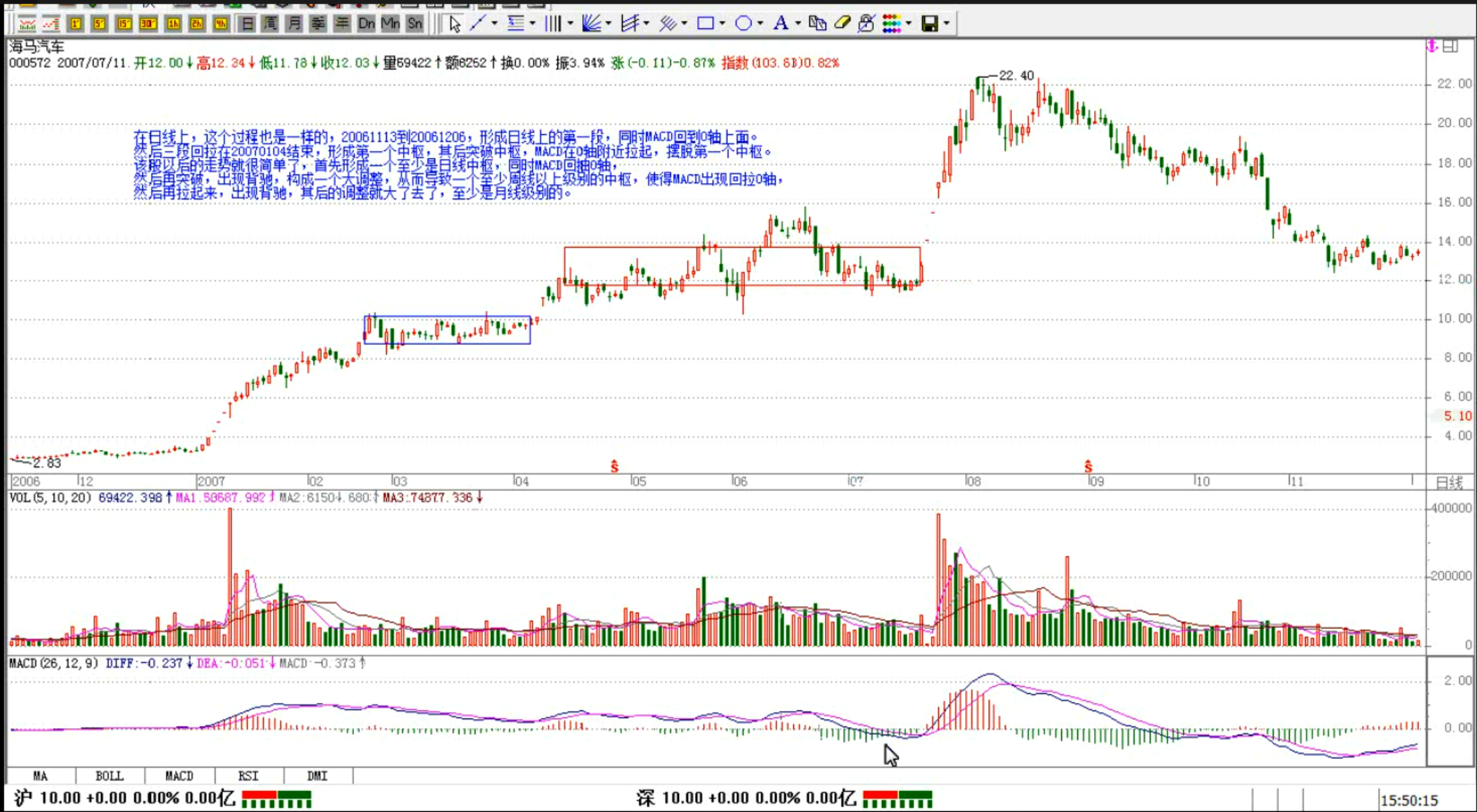Expand the color palette dropdown arrow
Viewport: 1477px width, 812px height.
(909, 24)
